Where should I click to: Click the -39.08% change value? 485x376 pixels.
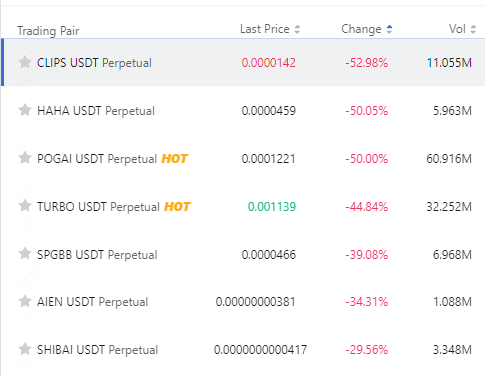pyautogui.click(x=367, y=255)
